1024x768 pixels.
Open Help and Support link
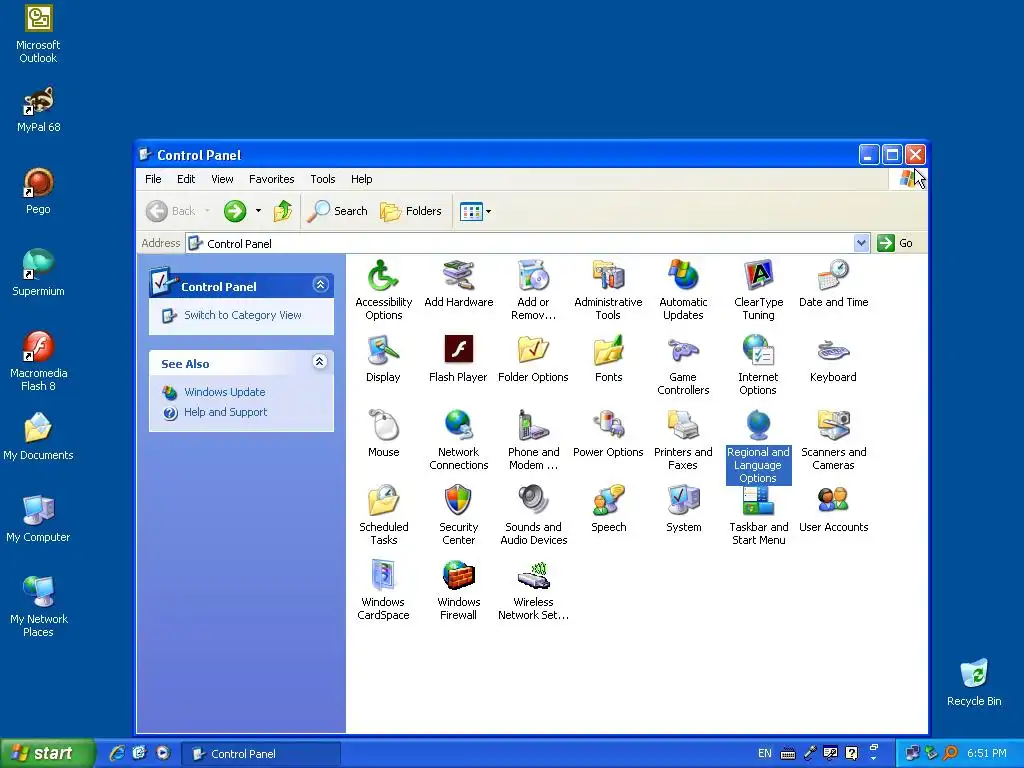tap(225, 412)
